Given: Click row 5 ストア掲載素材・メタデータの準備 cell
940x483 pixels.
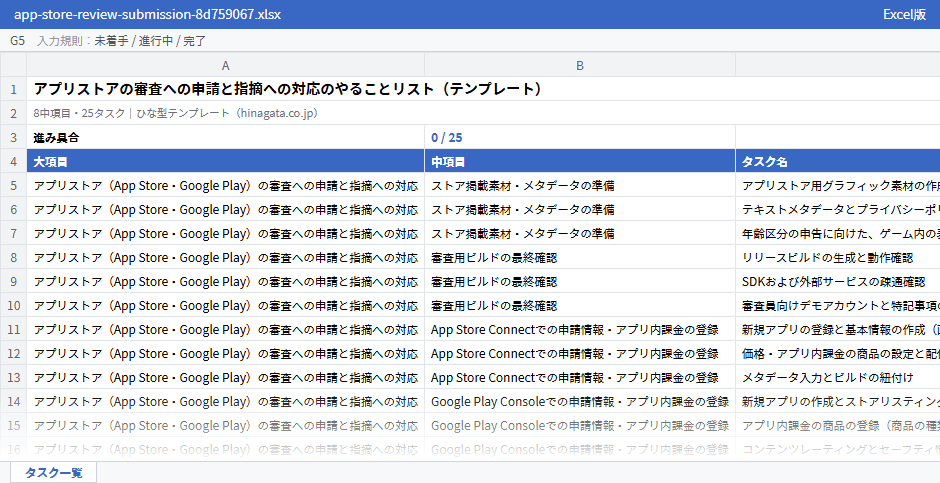Looking at the screenshot, I should pyautogui.click(x=580, y=185).
